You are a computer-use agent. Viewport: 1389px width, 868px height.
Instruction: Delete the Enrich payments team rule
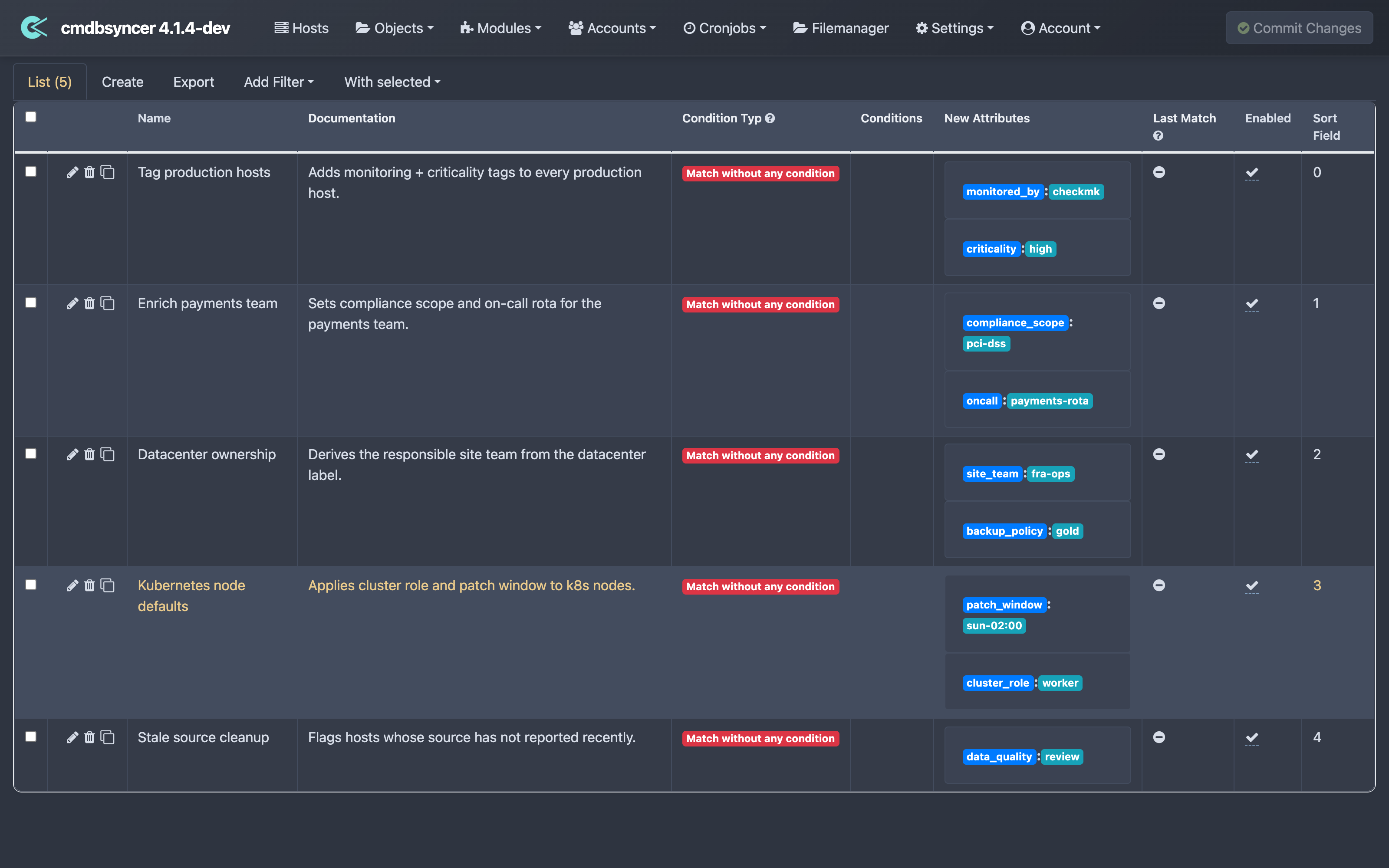point(89,303)
